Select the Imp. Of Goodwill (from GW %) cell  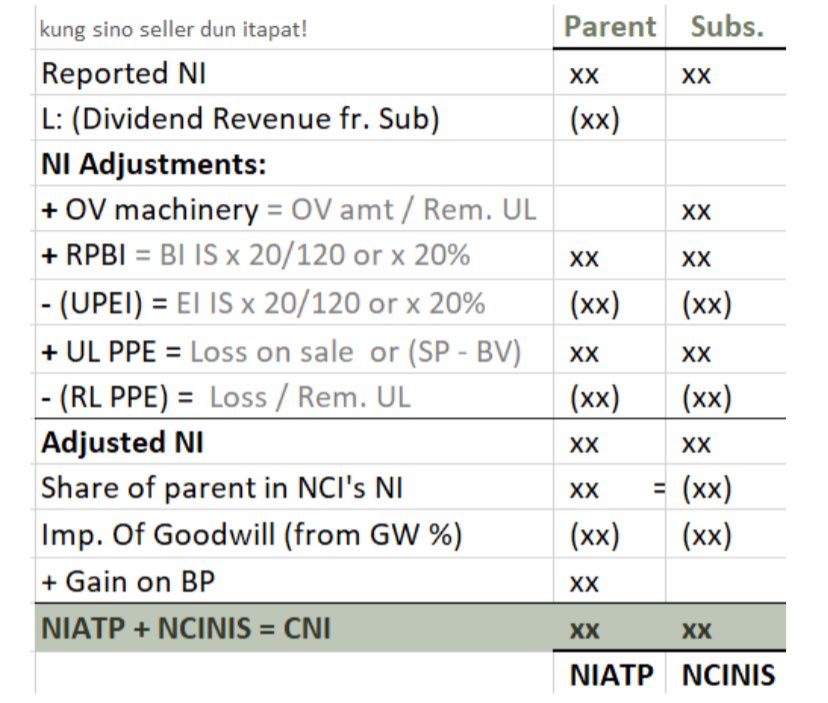(294, 533)
